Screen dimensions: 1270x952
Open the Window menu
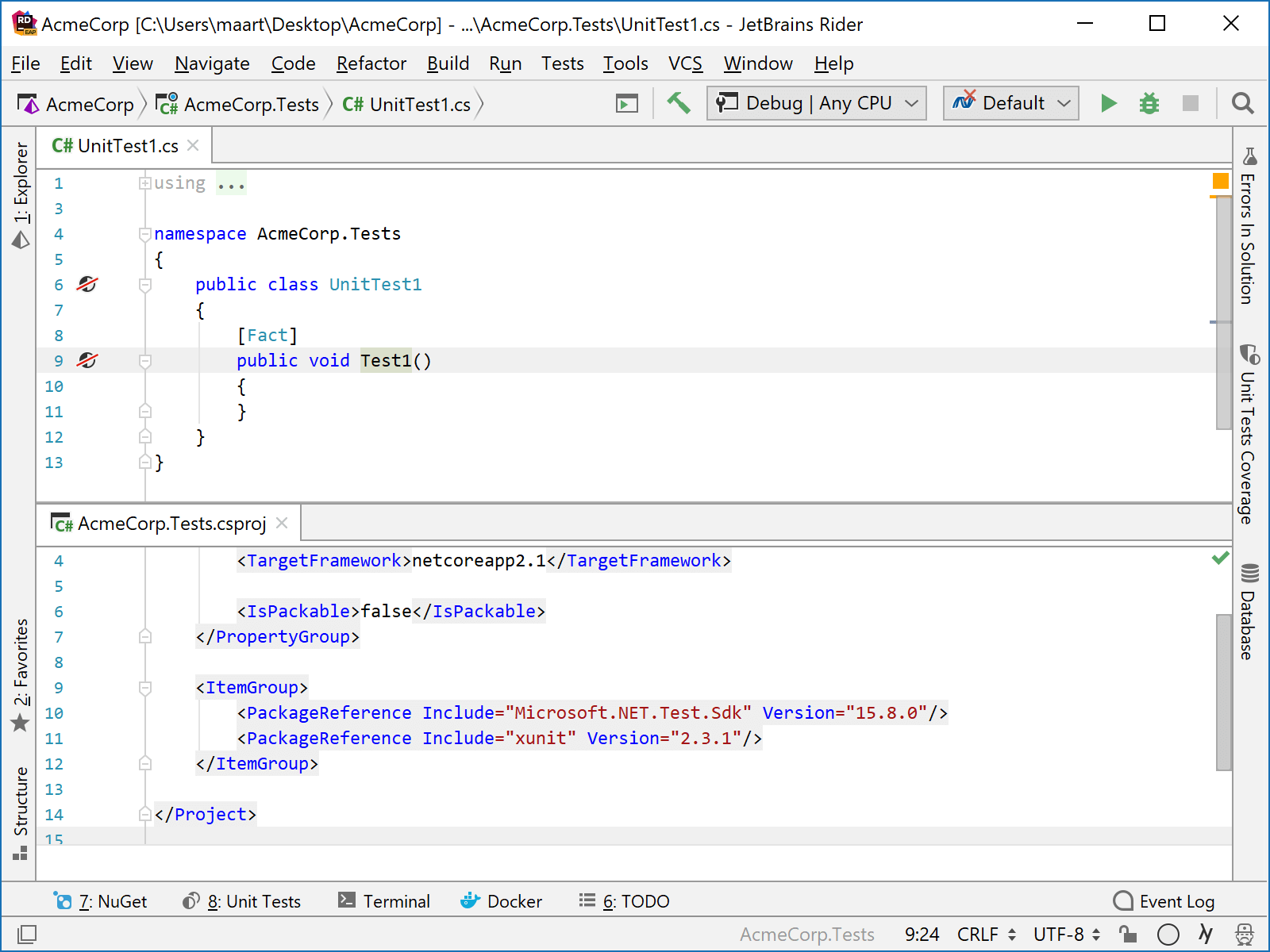758,63
